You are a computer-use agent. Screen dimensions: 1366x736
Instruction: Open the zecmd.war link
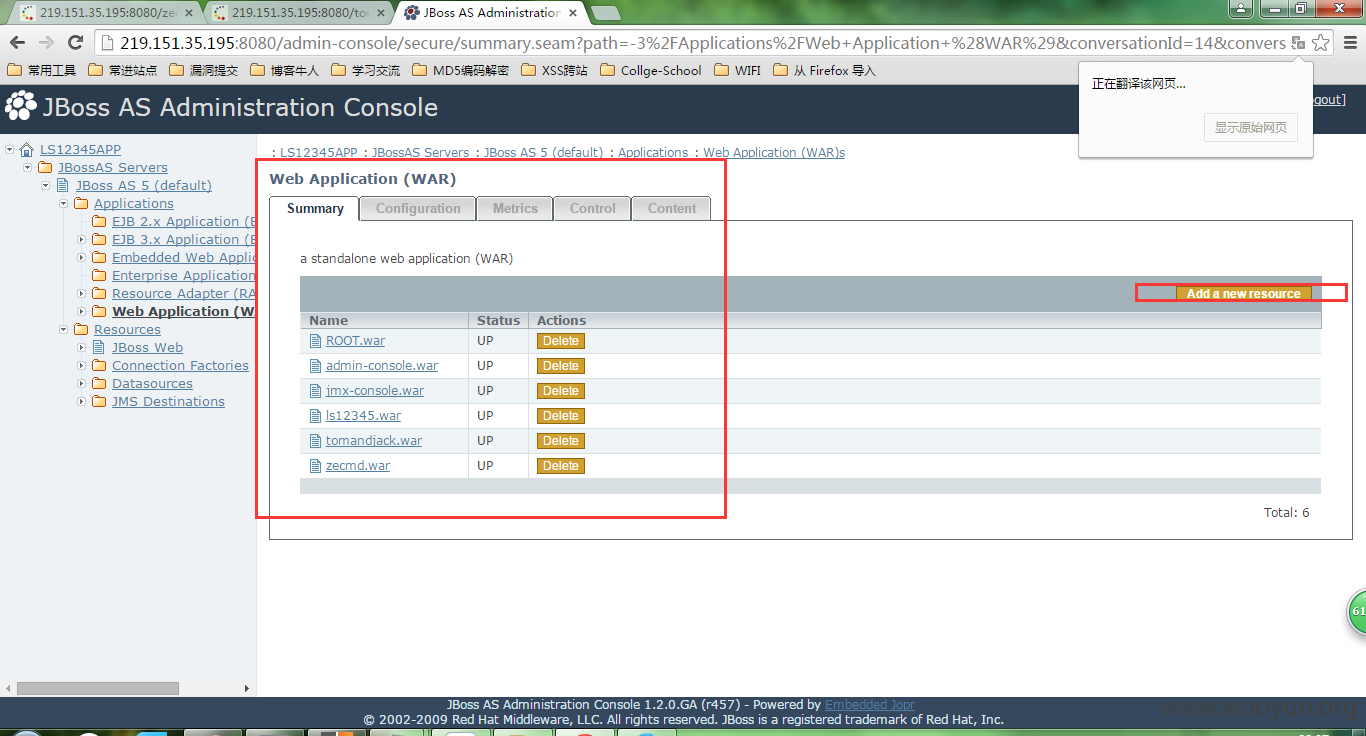click(x=358, y=466)
